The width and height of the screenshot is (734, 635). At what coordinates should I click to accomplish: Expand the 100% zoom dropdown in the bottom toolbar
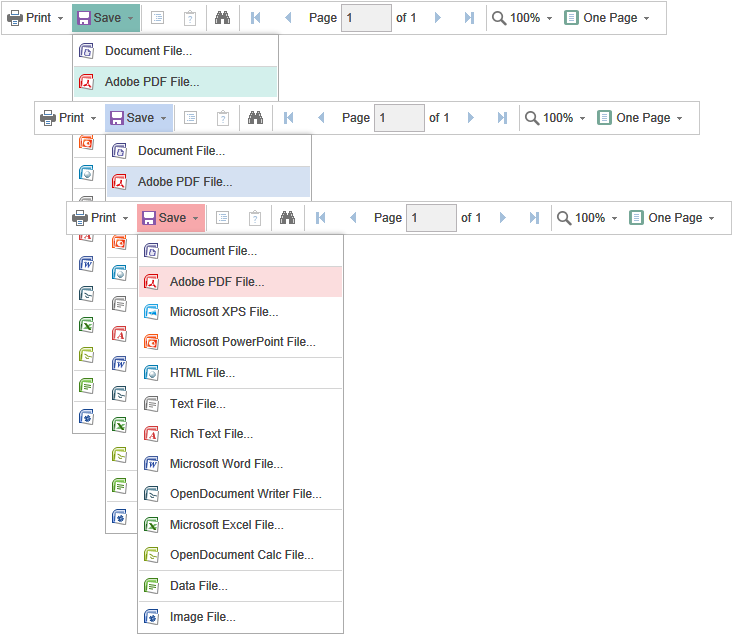coord(587,218)
